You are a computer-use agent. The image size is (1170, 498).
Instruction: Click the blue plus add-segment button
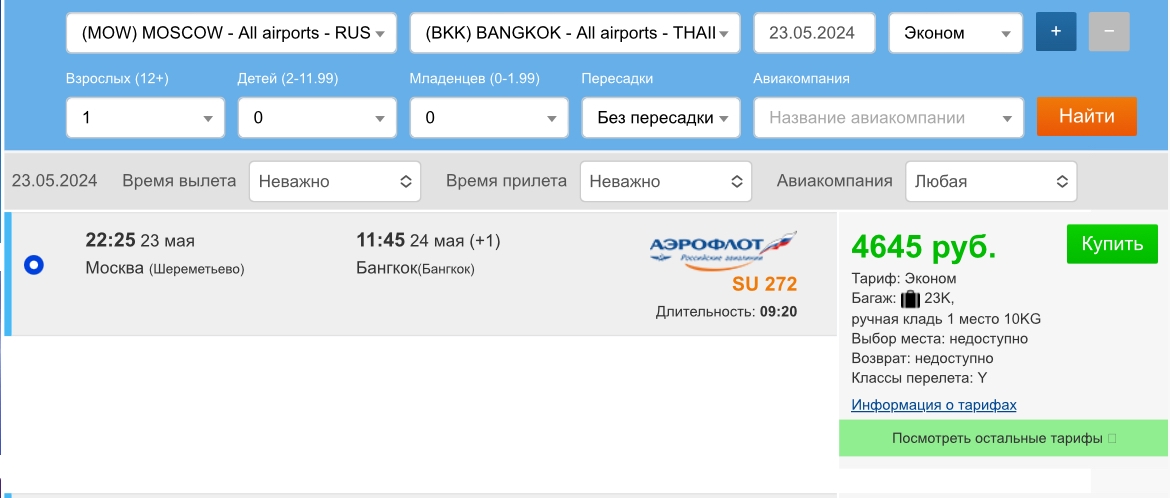pyautogui.click(x=1056, y=32)
